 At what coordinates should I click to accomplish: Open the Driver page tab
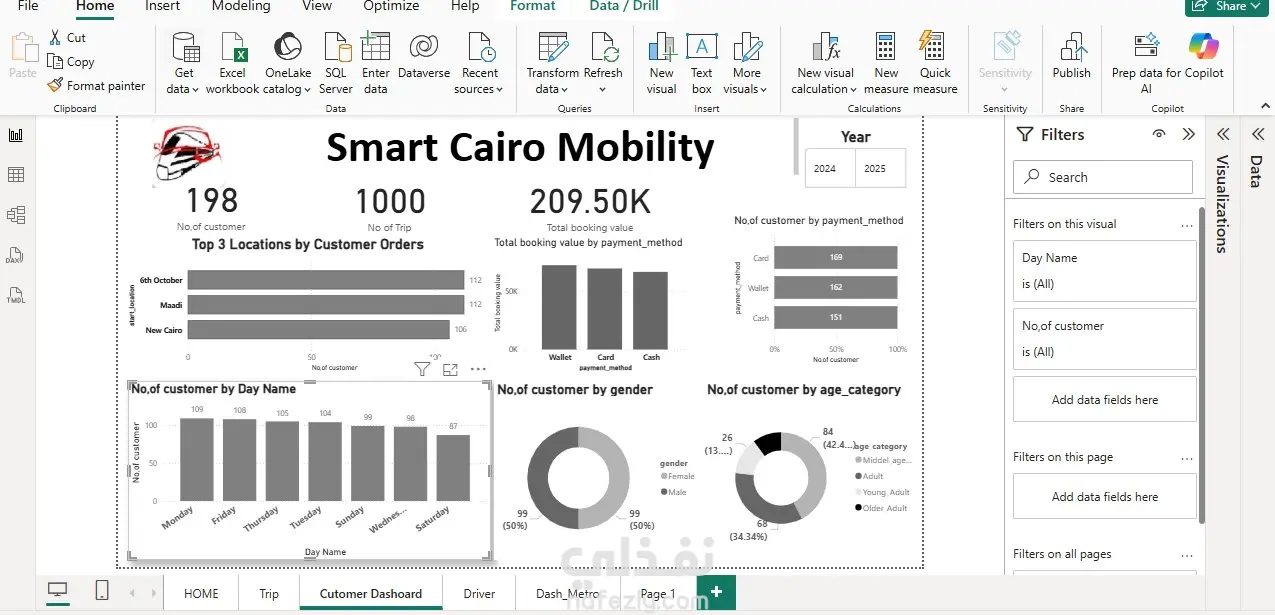coord(479,593)
